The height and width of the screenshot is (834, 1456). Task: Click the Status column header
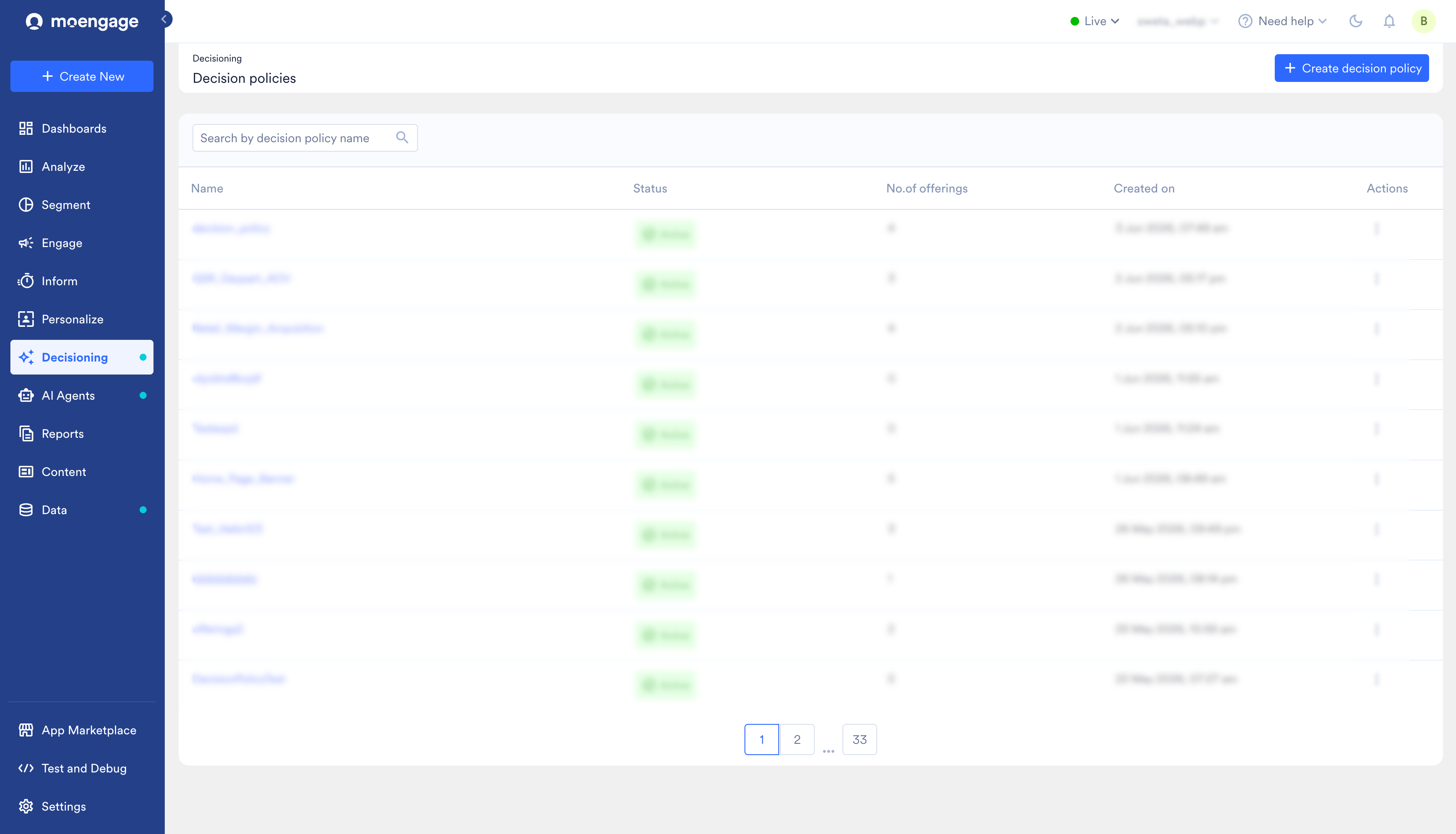[650, 189]
